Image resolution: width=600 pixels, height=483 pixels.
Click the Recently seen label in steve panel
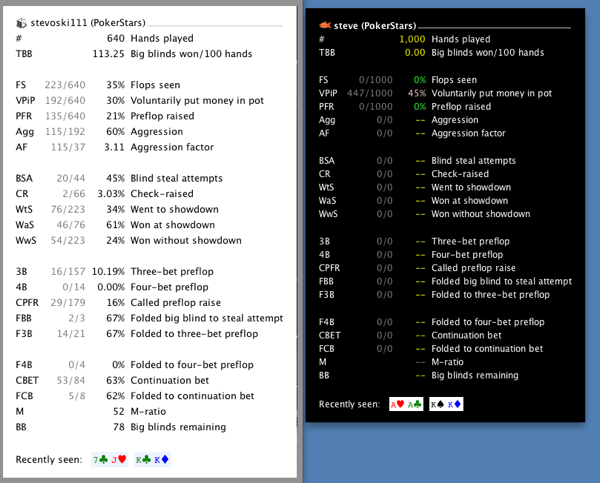click(x=349, y=405)
